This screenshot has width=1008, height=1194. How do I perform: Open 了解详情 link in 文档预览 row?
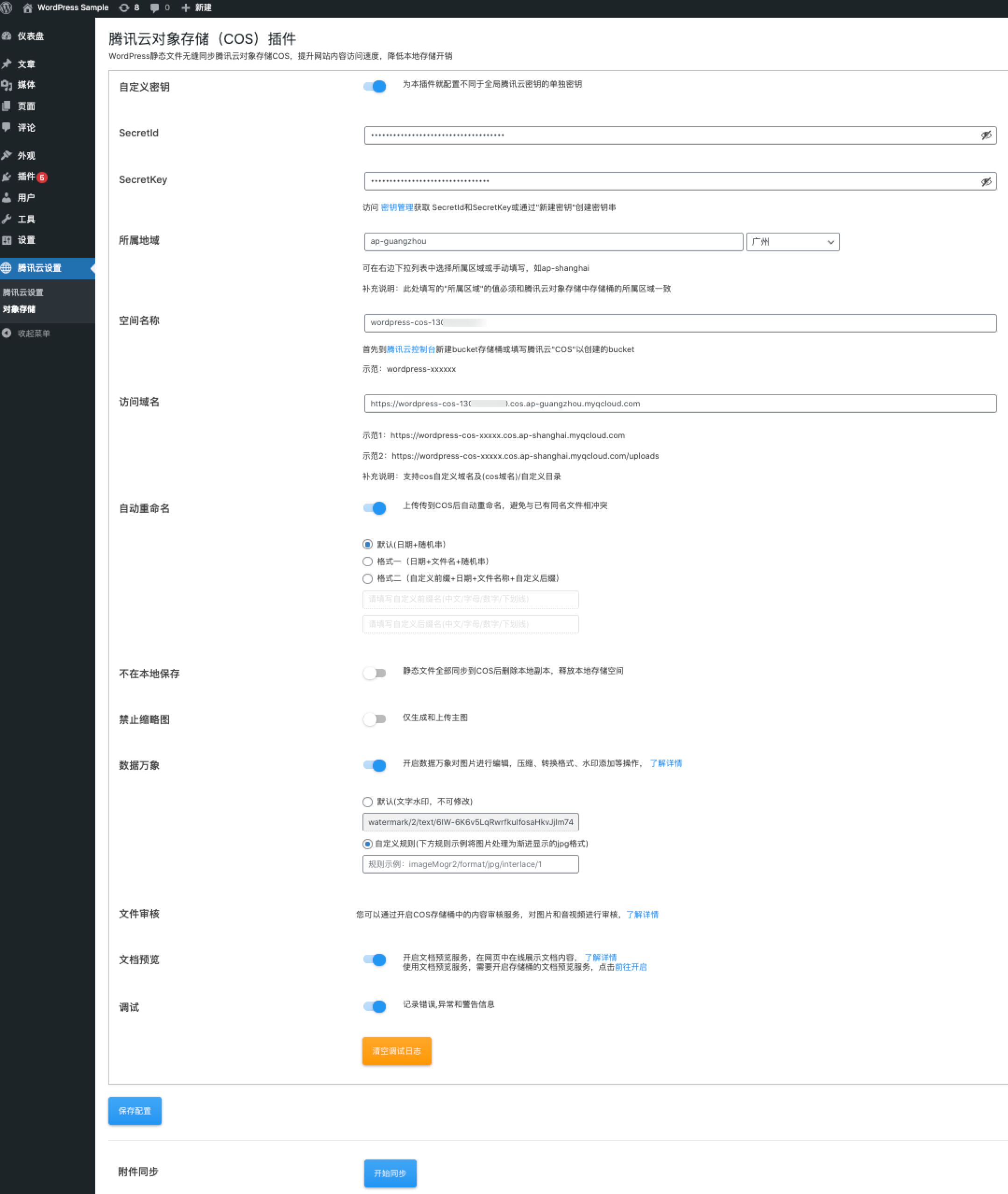[601, 957]
